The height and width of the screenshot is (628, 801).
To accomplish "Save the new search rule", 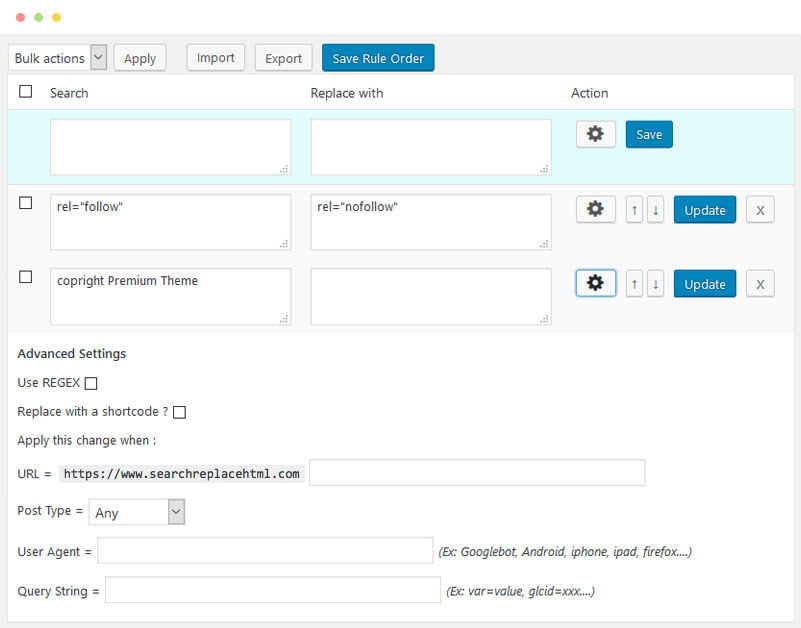I will click(649, 134).
